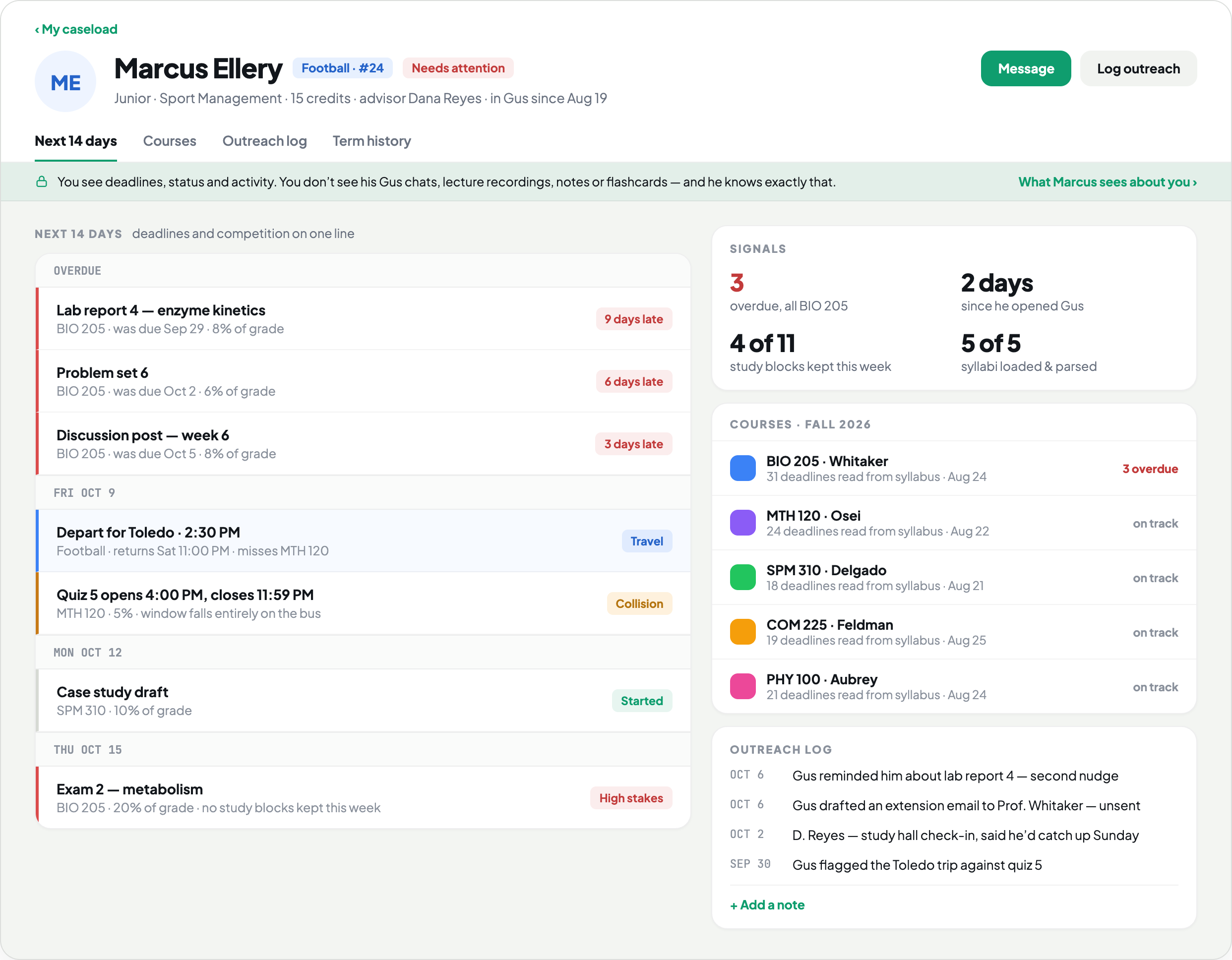
Task: Click the Needs attention badge
Action: coord(458,68)
